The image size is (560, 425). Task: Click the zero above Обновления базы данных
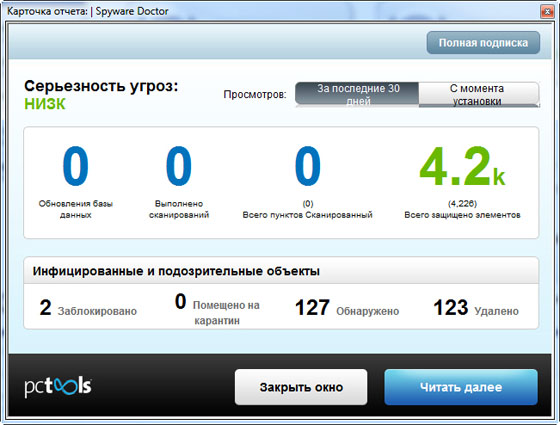pos(75,166)
